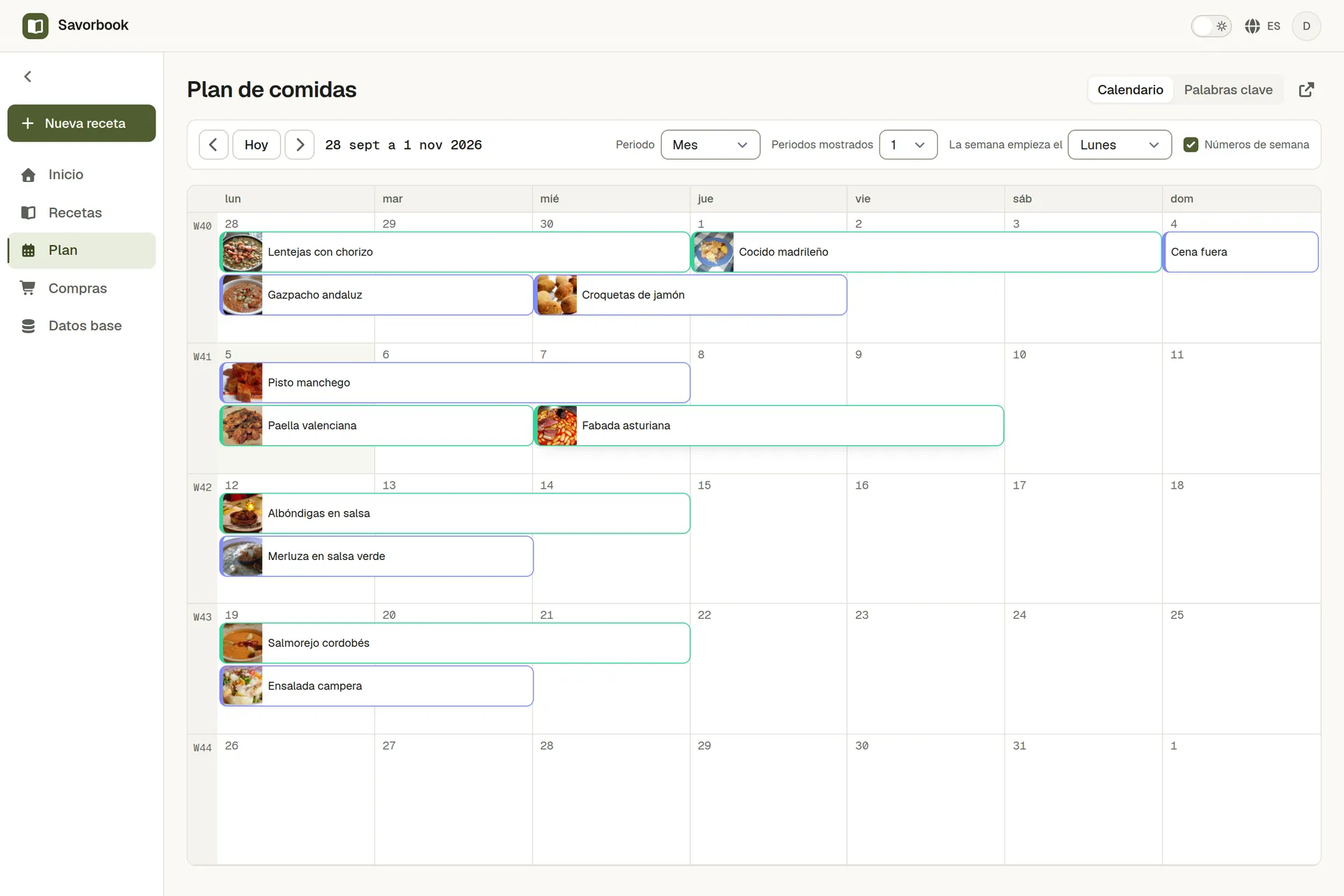Click the date range 28 sept a 1 nov 2026
Viewport: 1344px width, 896px height.
click(403, 145)
